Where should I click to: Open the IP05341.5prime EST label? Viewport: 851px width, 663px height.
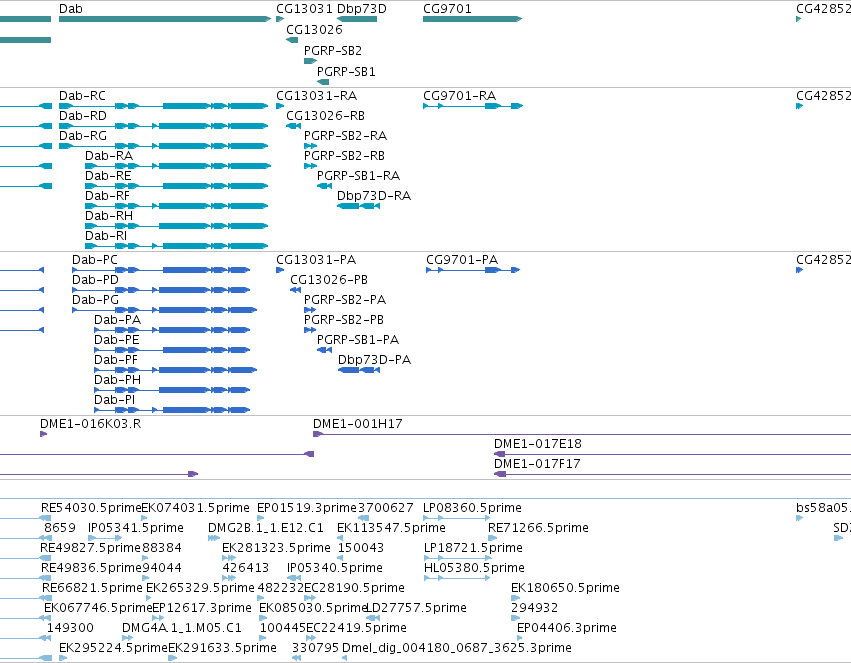click(136, 528)
